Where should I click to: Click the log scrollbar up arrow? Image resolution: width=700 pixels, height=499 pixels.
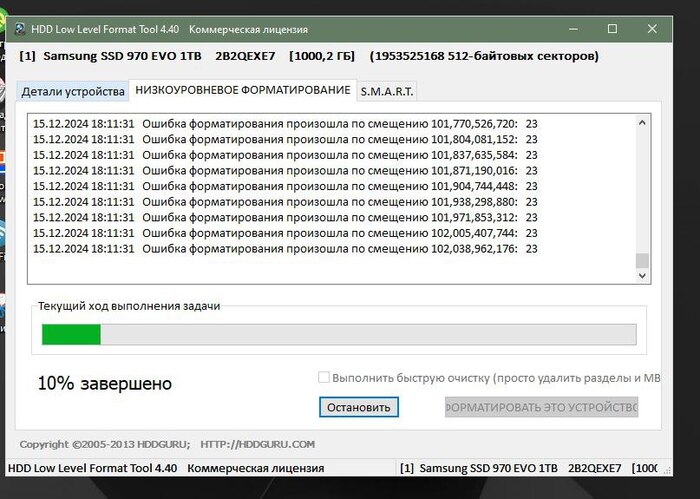(642, 123)
